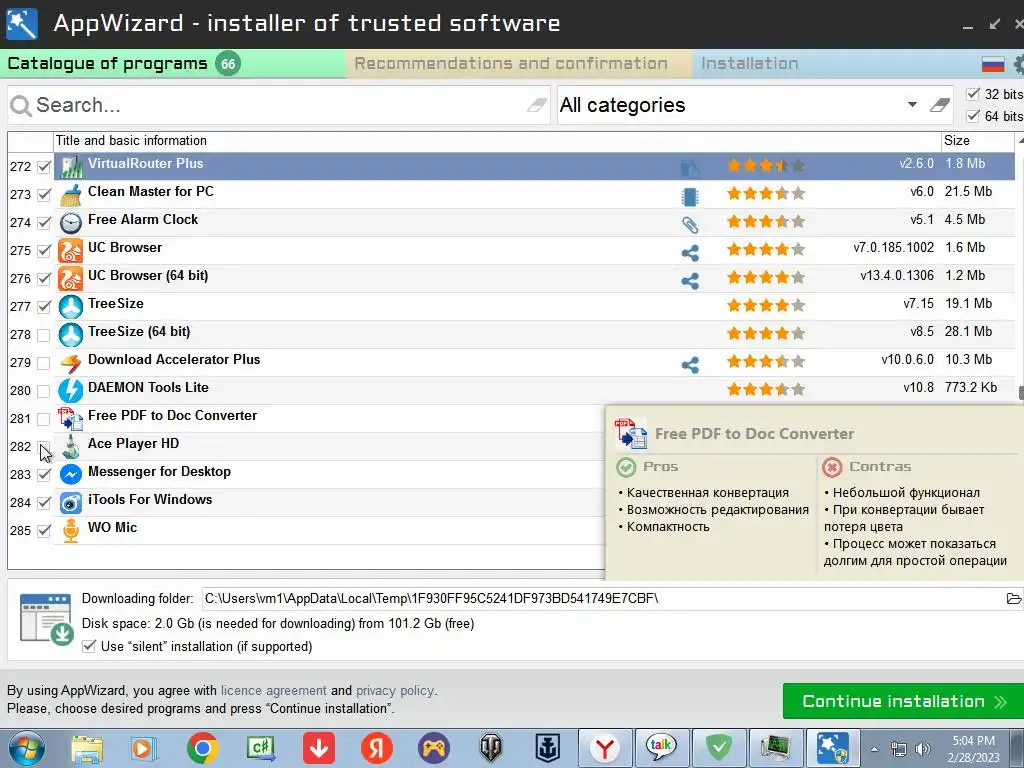This screenshot has height=768, width=1024.
Task: Click the volume icon in the system tray
Action: (x=923, y=748)
